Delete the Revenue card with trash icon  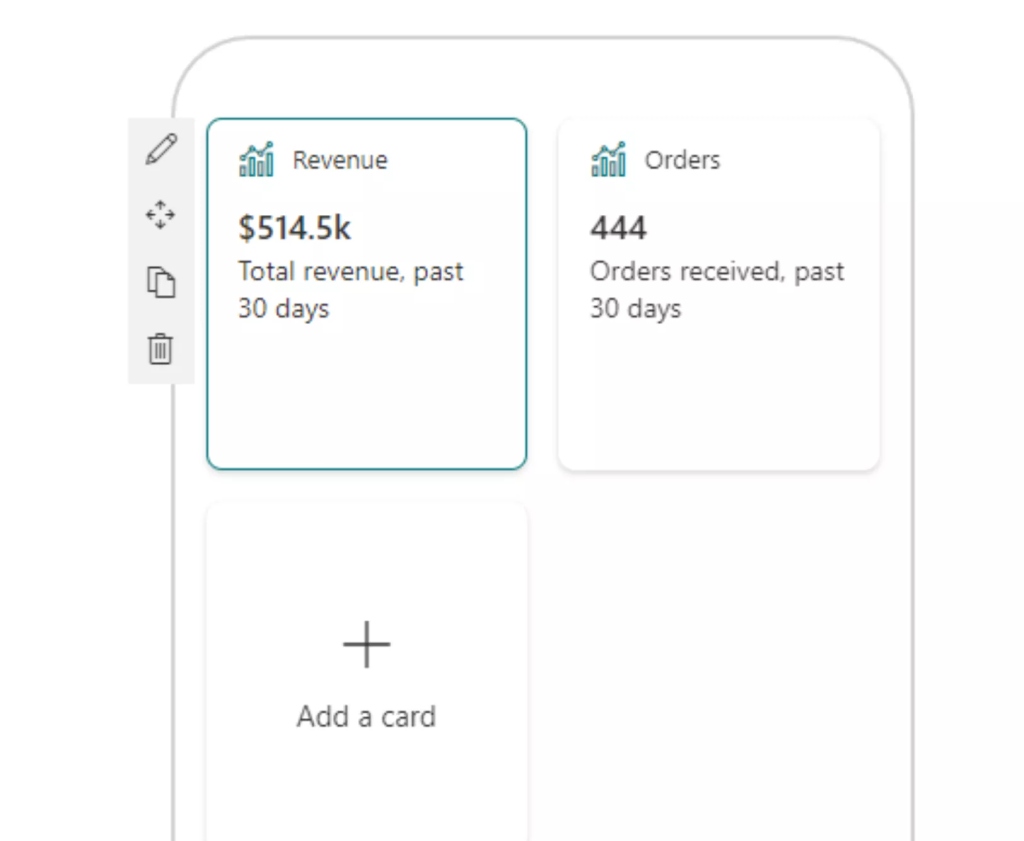point(161,349)
